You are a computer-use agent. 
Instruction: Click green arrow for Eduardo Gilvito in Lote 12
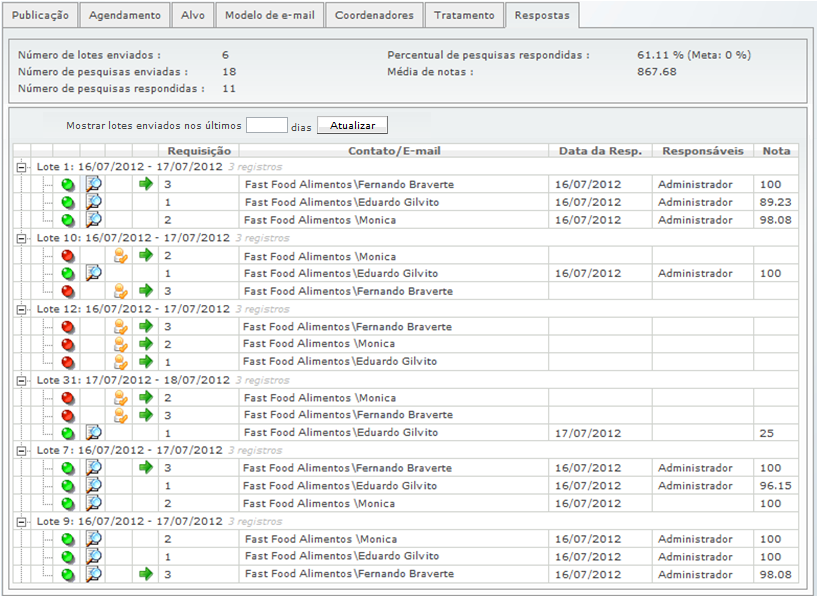tap(145, 362)
